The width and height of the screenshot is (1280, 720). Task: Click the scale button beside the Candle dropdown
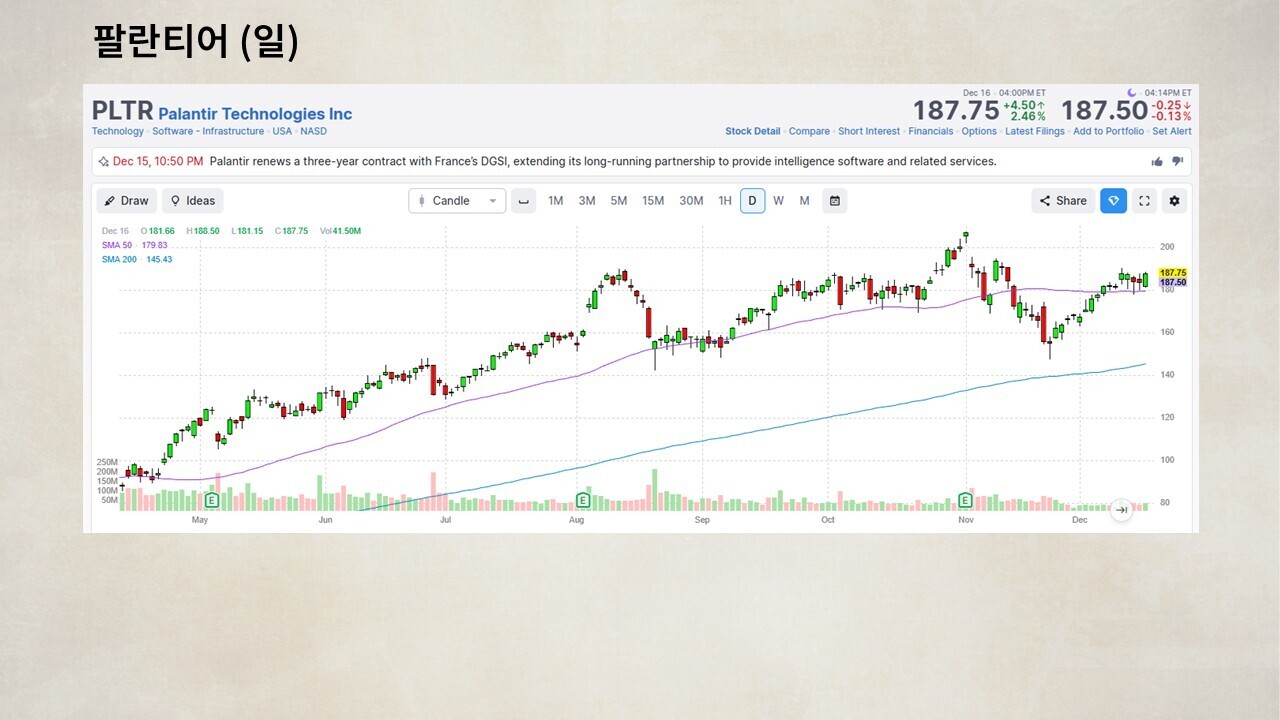tap(523, 201)
